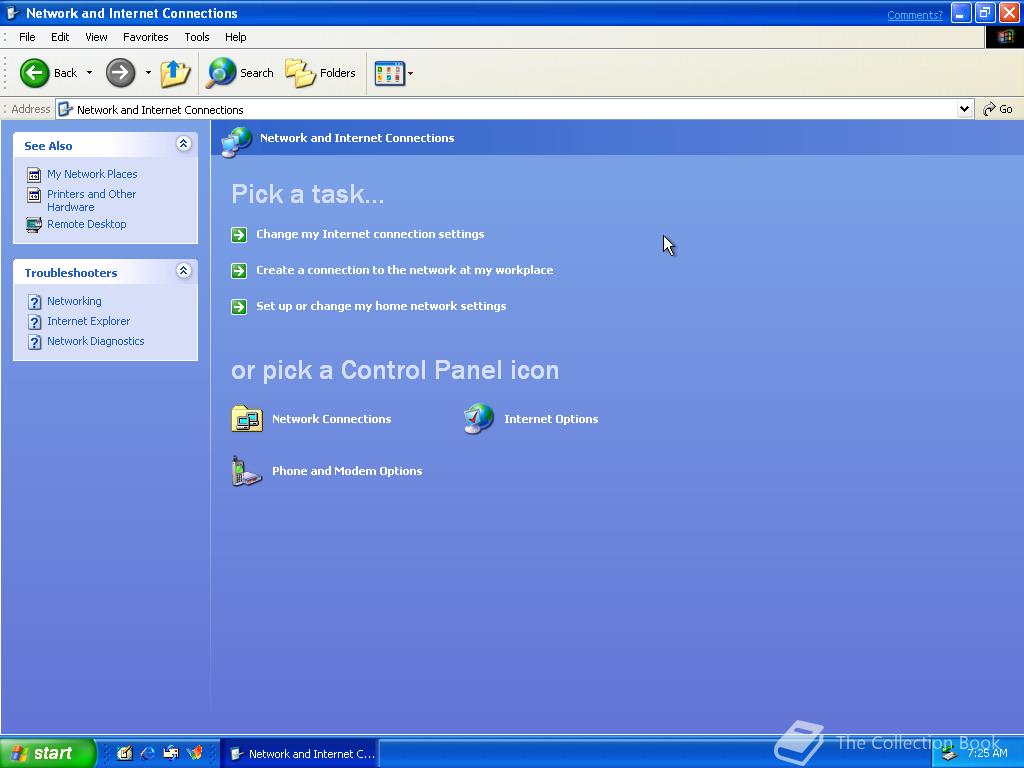Viewport: 1024px width, 768px height.
Task: Click the See Also header text
Action: (x=48, y=146)
